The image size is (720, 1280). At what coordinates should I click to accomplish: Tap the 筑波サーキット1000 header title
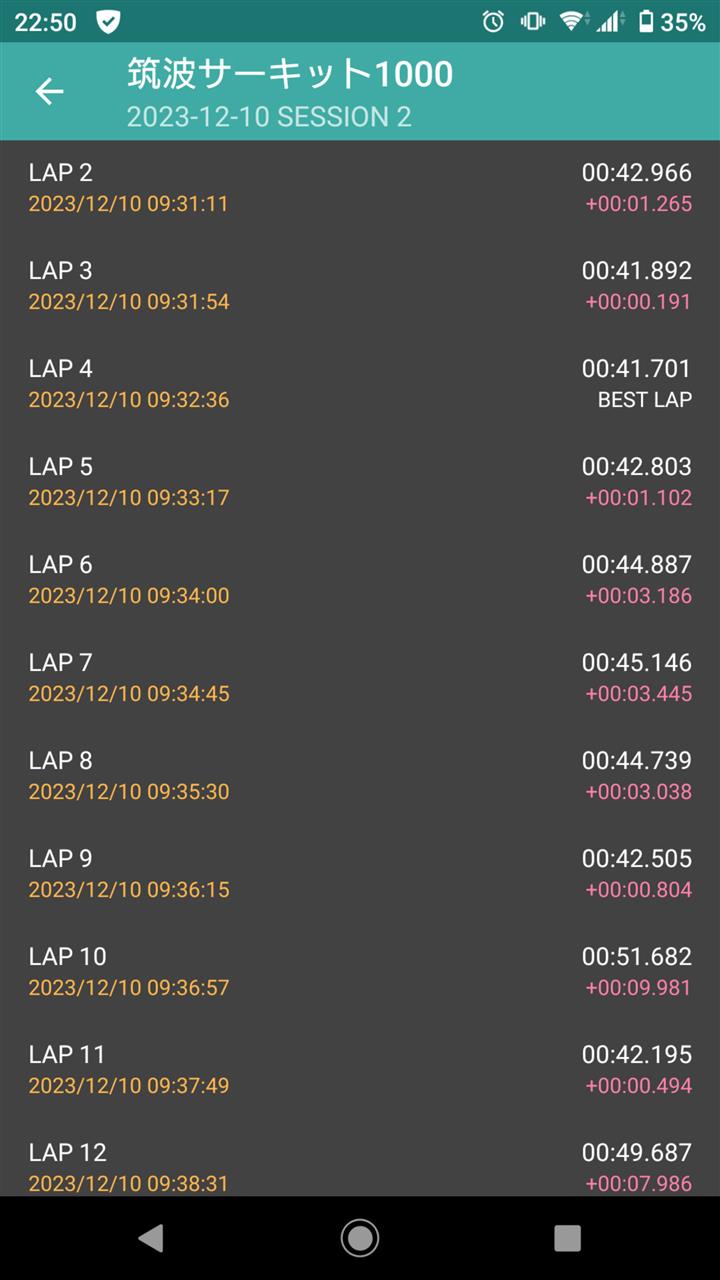click(x=290, y=74)
